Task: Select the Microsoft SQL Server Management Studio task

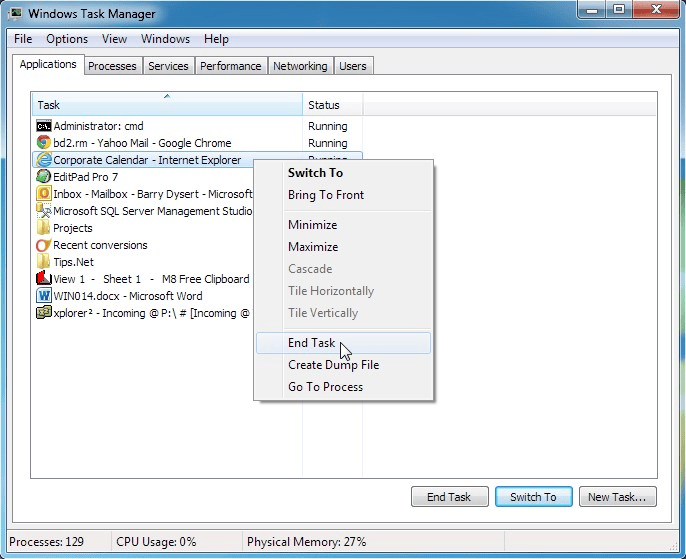Action: (x=143, y=211)
